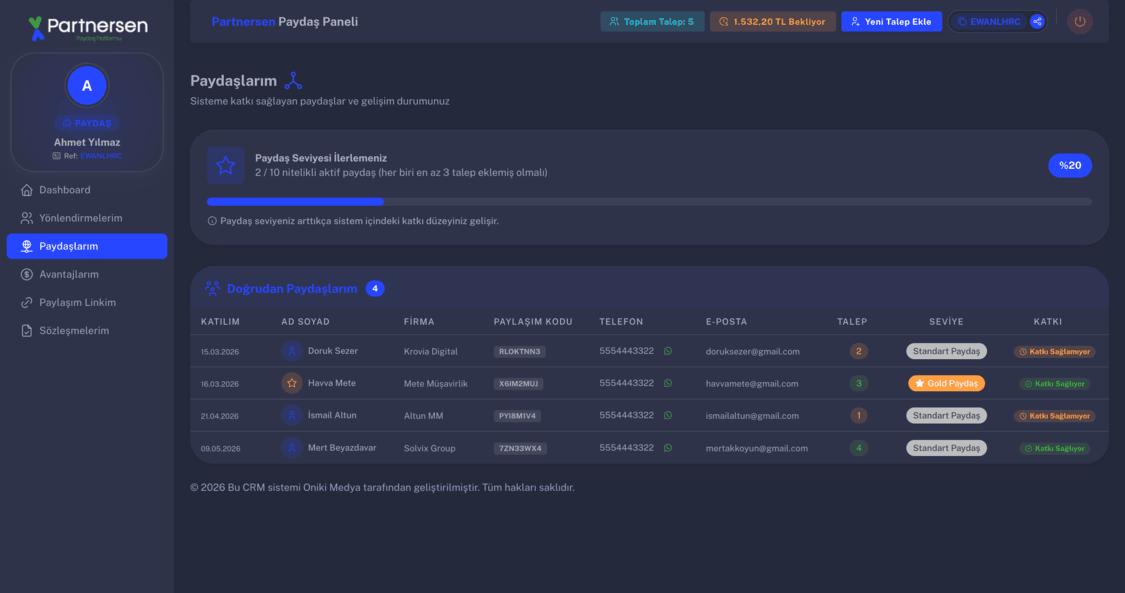Click the EWANLHRC ref link under Ahmet Yılmaz
This screenshot has width=1125, height=593.
[x=101, y=156]
